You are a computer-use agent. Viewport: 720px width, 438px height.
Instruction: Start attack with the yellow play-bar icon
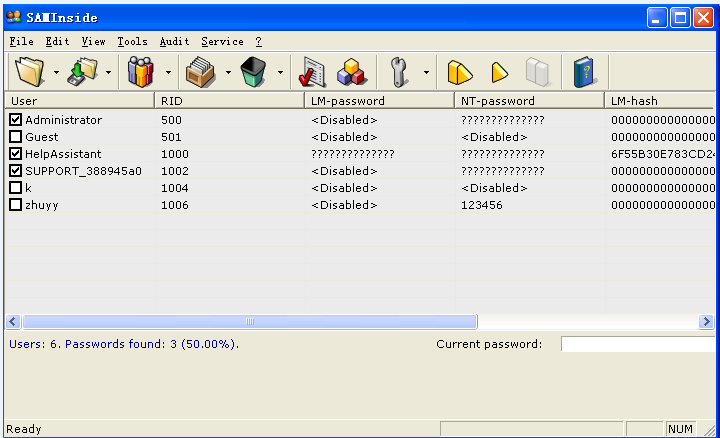pyautogui.click(x=460, y=73)
